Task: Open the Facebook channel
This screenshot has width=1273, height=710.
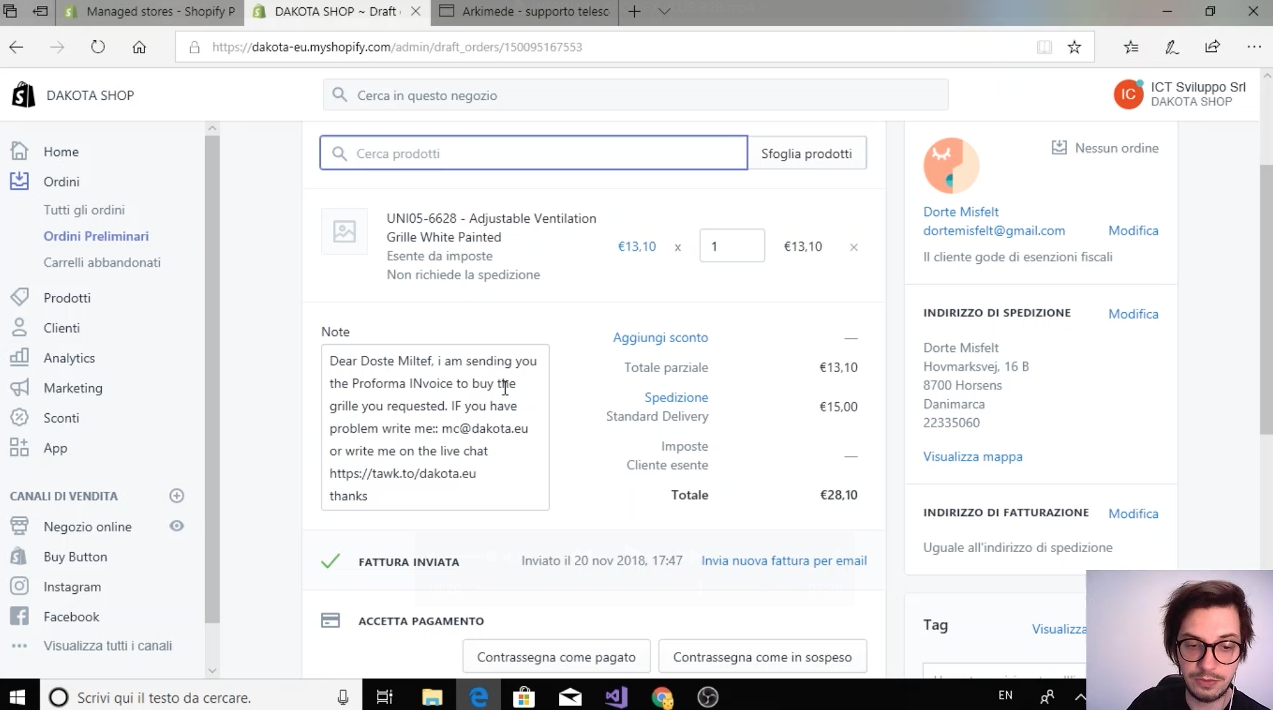Action: pos(71,617)
